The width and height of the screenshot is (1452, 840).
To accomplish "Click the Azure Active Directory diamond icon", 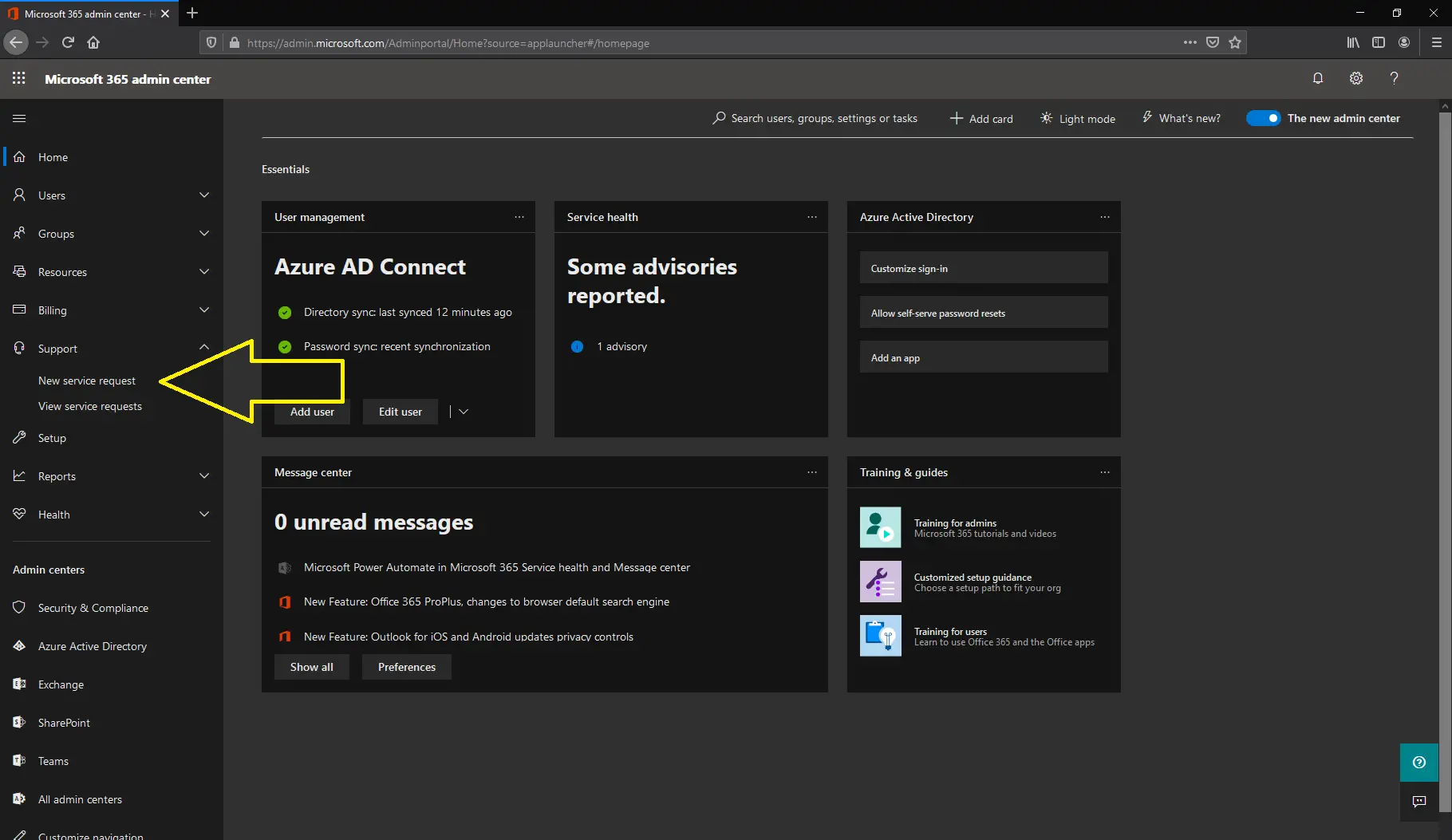I will (x=20, y=645).
